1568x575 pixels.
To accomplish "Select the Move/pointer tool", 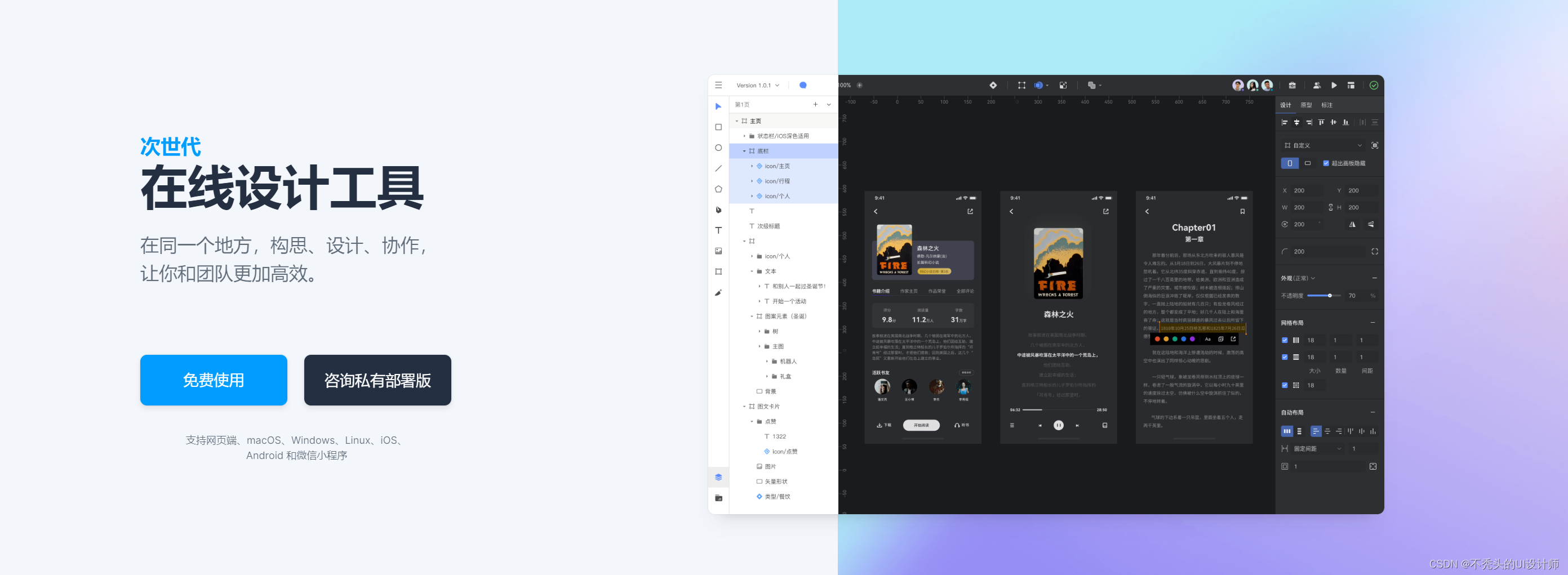I will 718,106.
